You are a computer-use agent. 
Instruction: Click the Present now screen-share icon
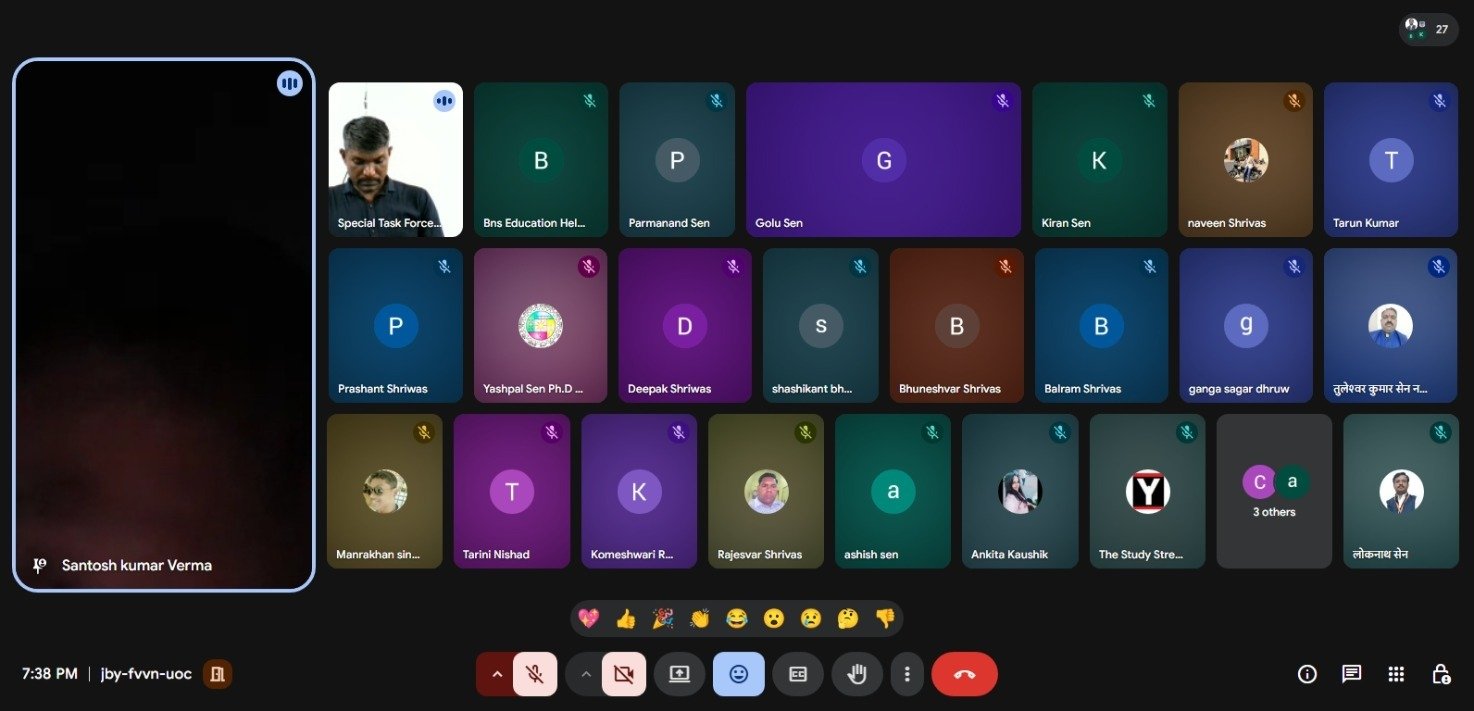[x=679, y=674]
